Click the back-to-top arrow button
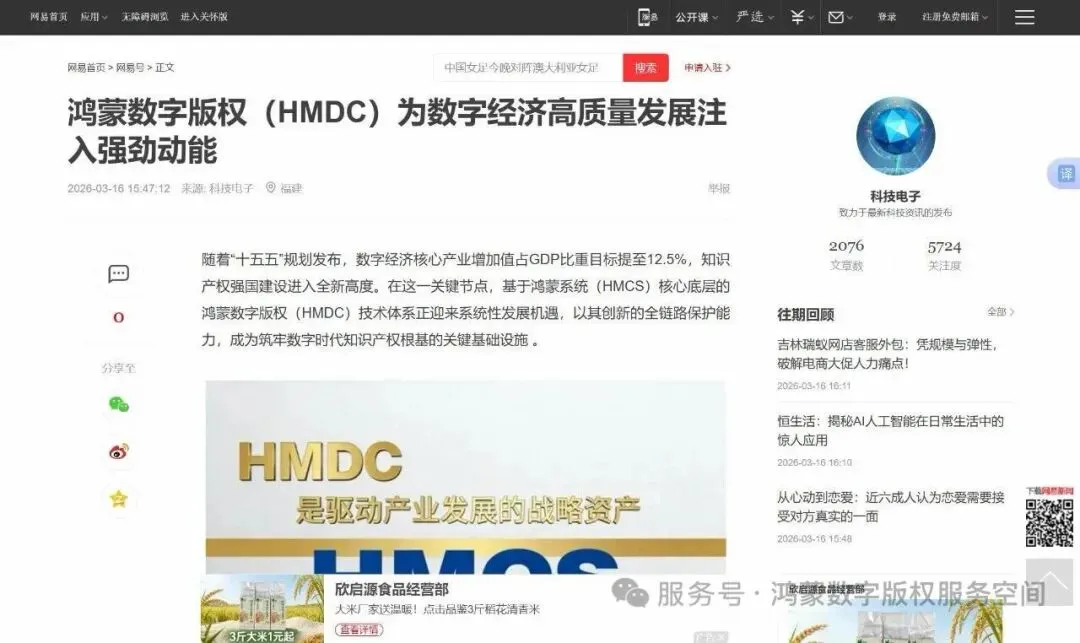This screenshot has width=1080, height=643. (x=1049, y=582)
